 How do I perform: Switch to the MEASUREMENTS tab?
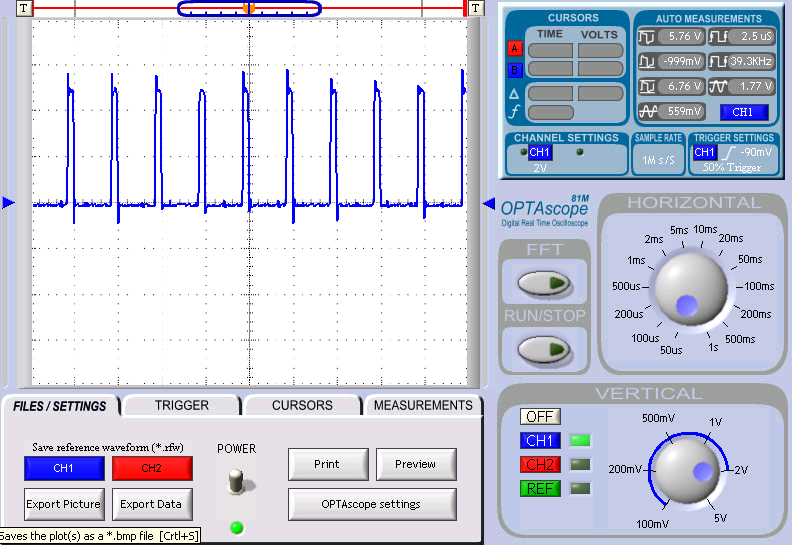421,405
